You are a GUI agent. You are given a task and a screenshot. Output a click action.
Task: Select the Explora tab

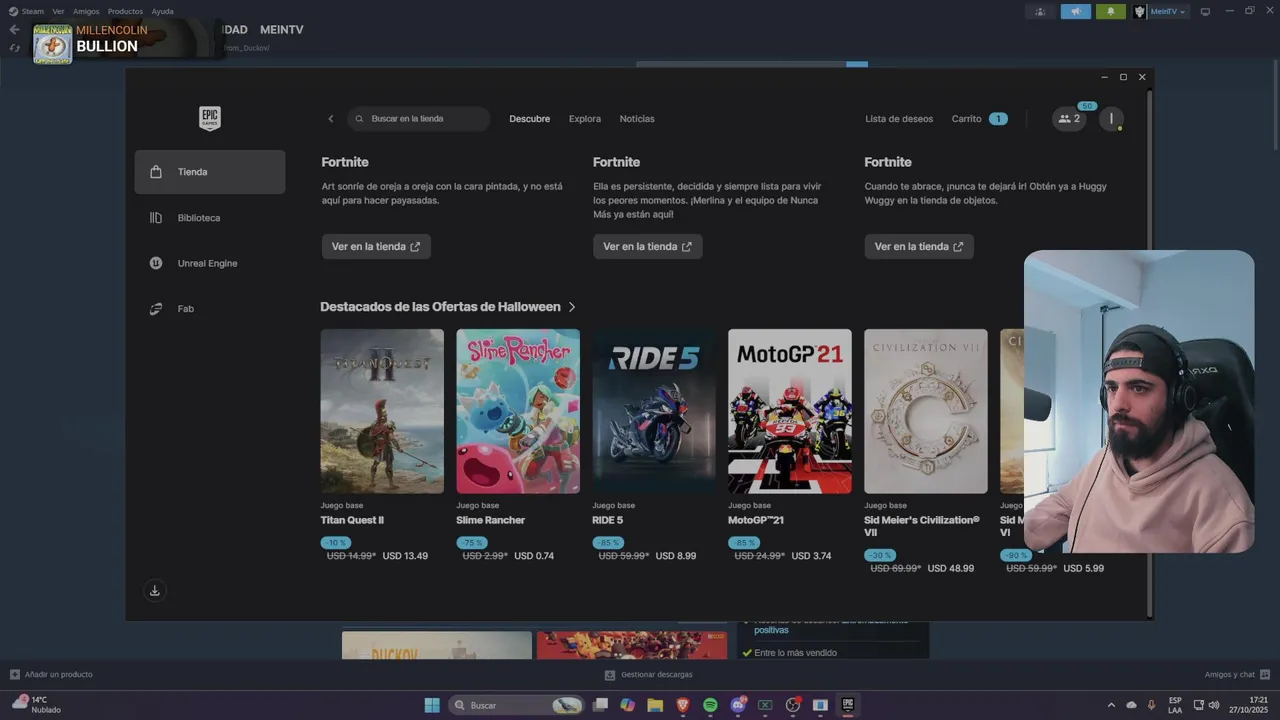tap(585, 118)
